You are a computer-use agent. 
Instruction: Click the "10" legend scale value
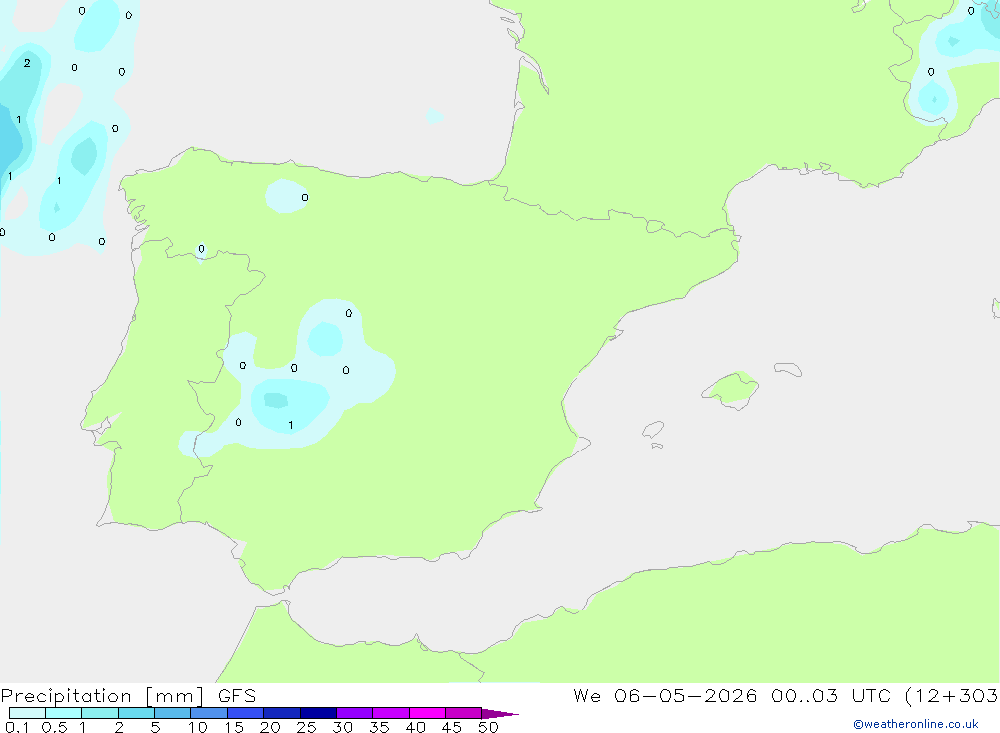[198, 727]
